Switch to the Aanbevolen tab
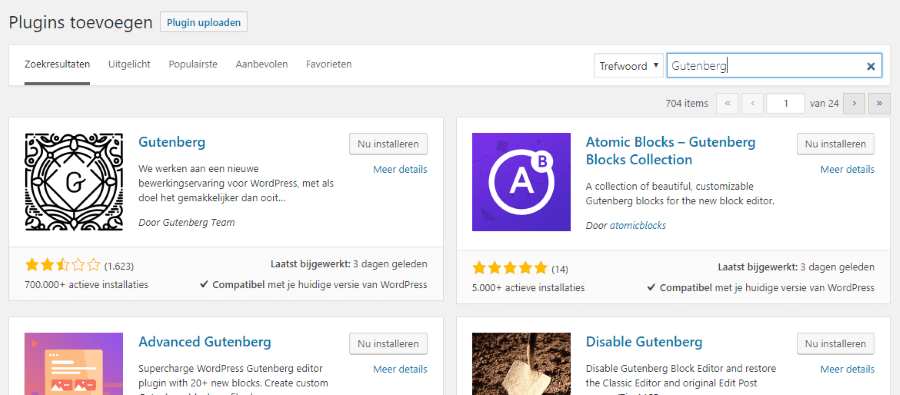 coord(262,64)
